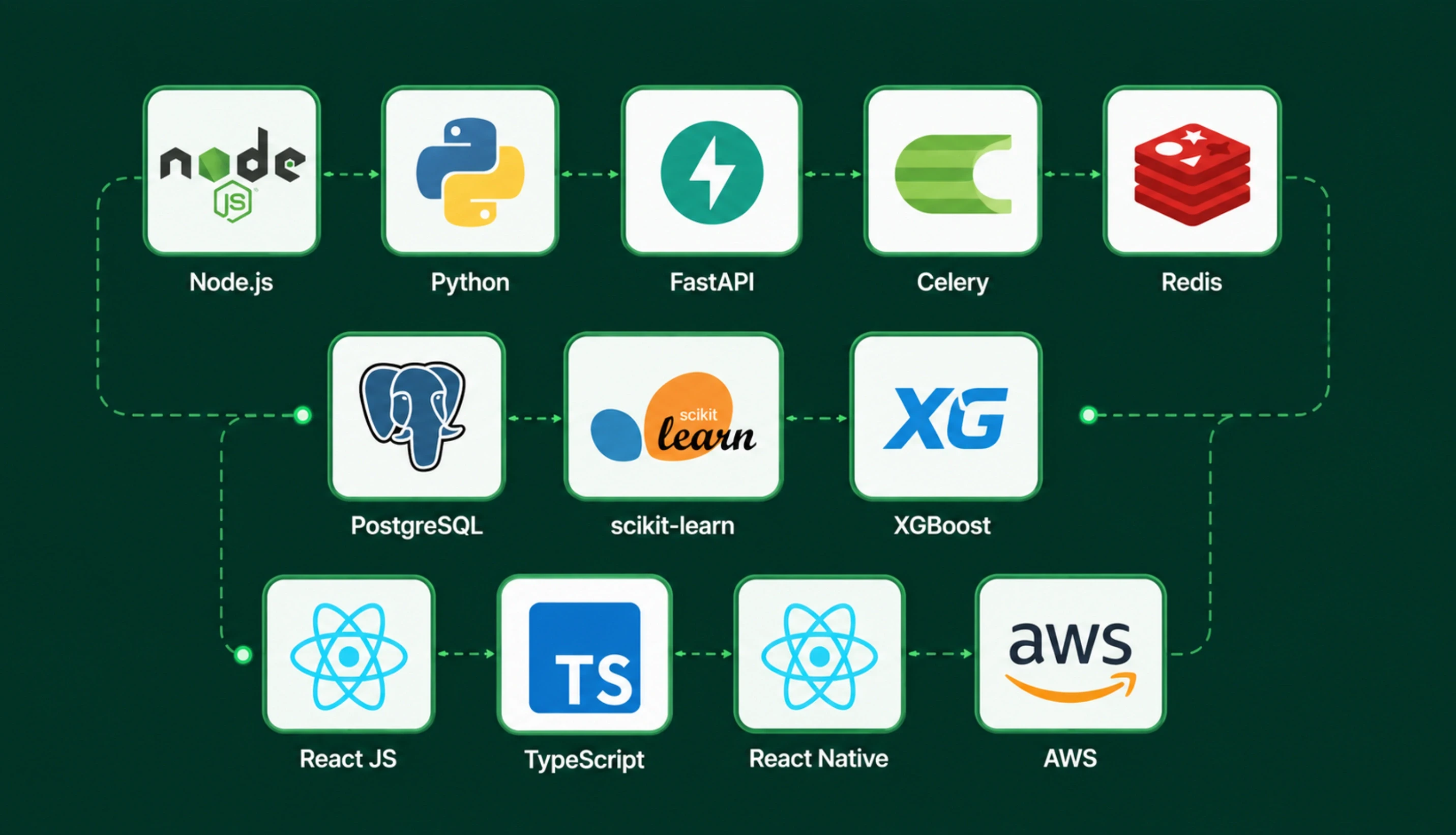Image resolution: width=1456 pixels, height=835 pixels.
Task: Click the 'TypeScript' label
Action: pos(584,760)
